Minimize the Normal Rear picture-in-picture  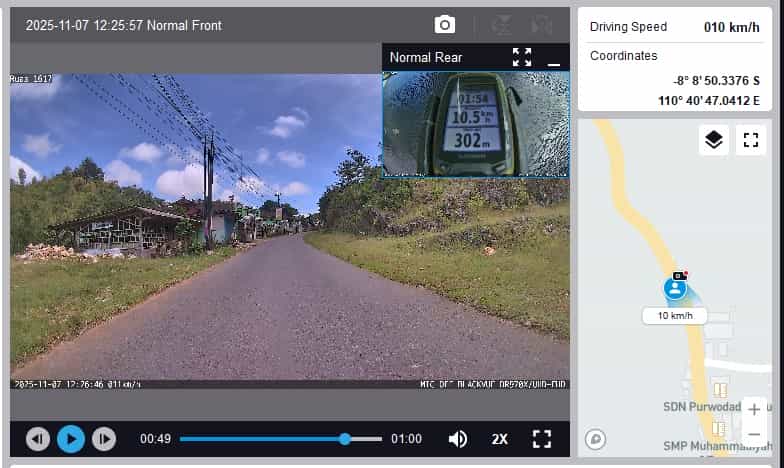click(554, 64)
